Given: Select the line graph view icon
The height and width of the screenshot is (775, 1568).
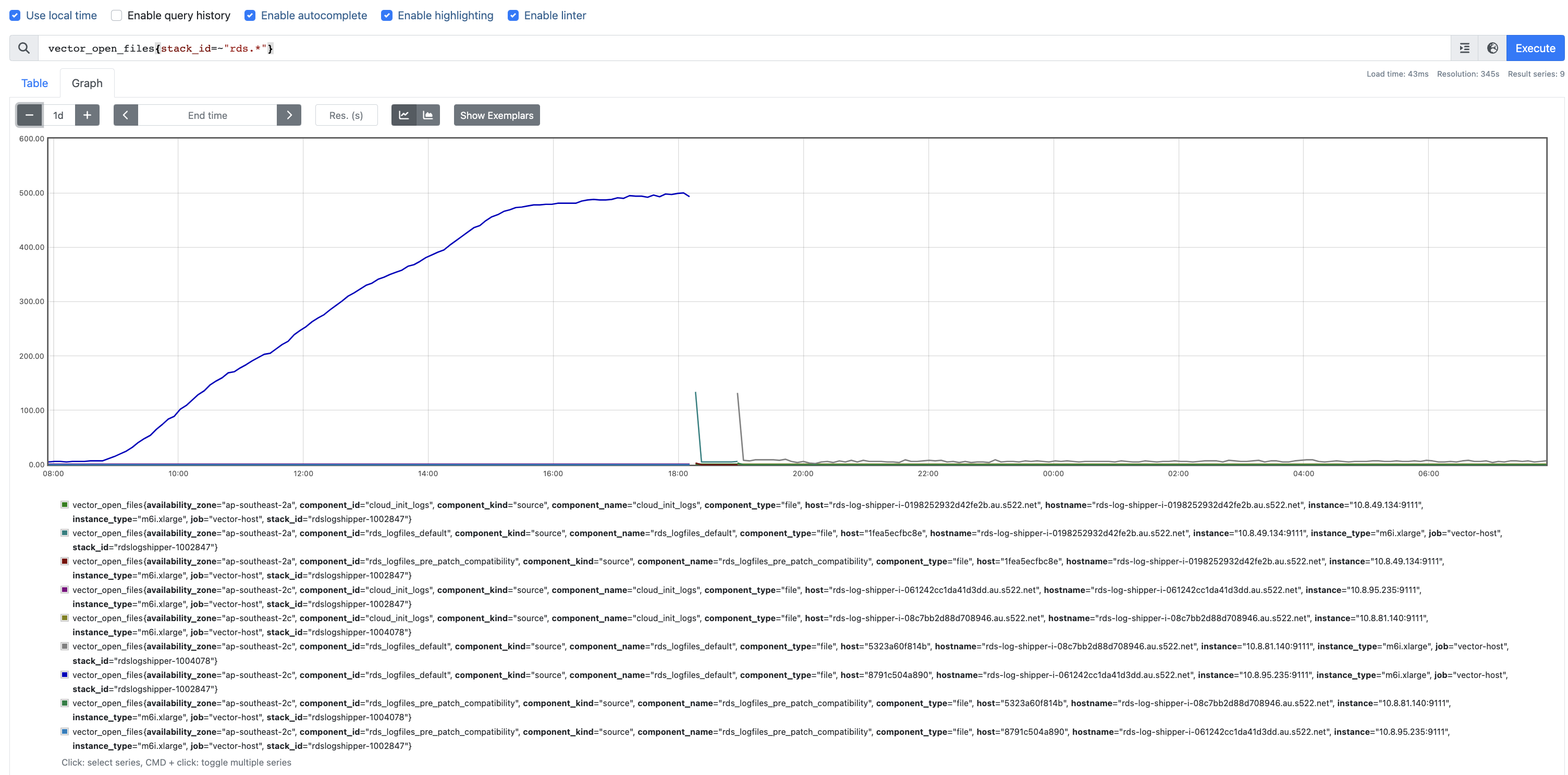Looking at the screenshot, I should [403, 115].
